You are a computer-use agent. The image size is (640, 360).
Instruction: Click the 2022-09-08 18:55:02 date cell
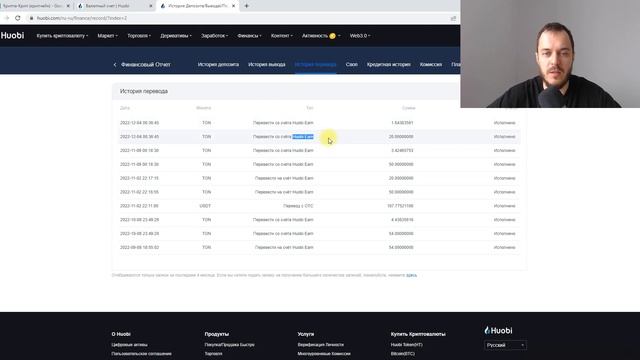pos(139,248)
